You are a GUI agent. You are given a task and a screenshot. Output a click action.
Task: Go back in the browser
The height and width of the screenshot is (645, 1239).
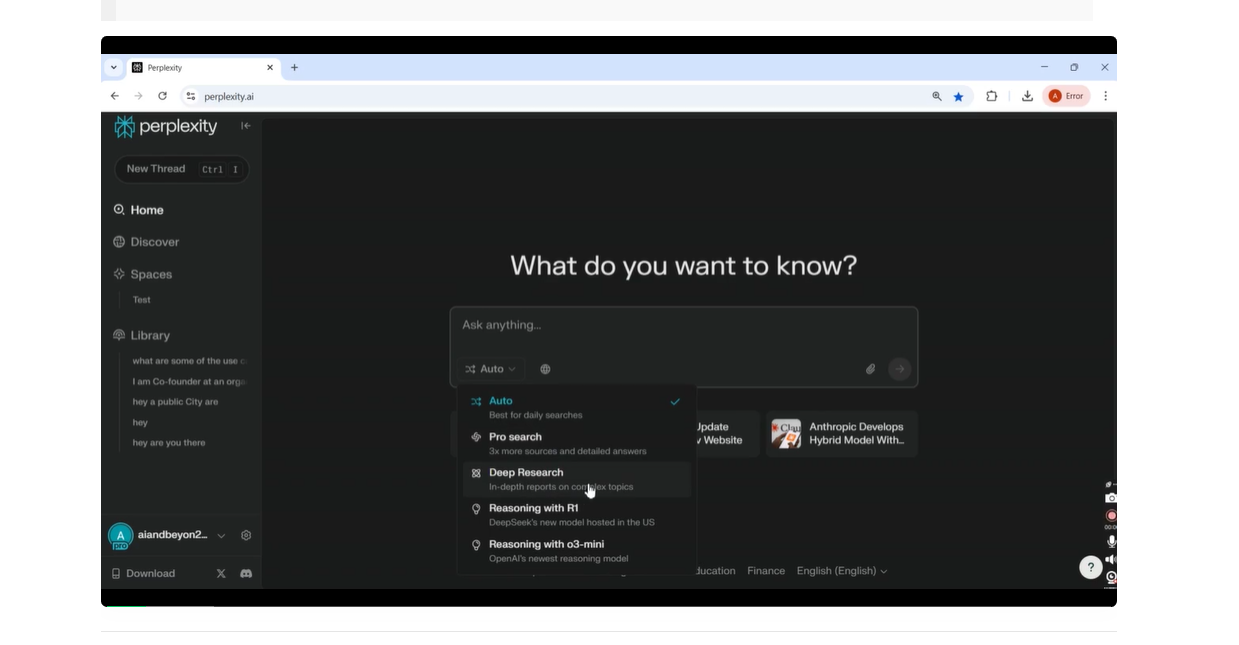[115, 96]
